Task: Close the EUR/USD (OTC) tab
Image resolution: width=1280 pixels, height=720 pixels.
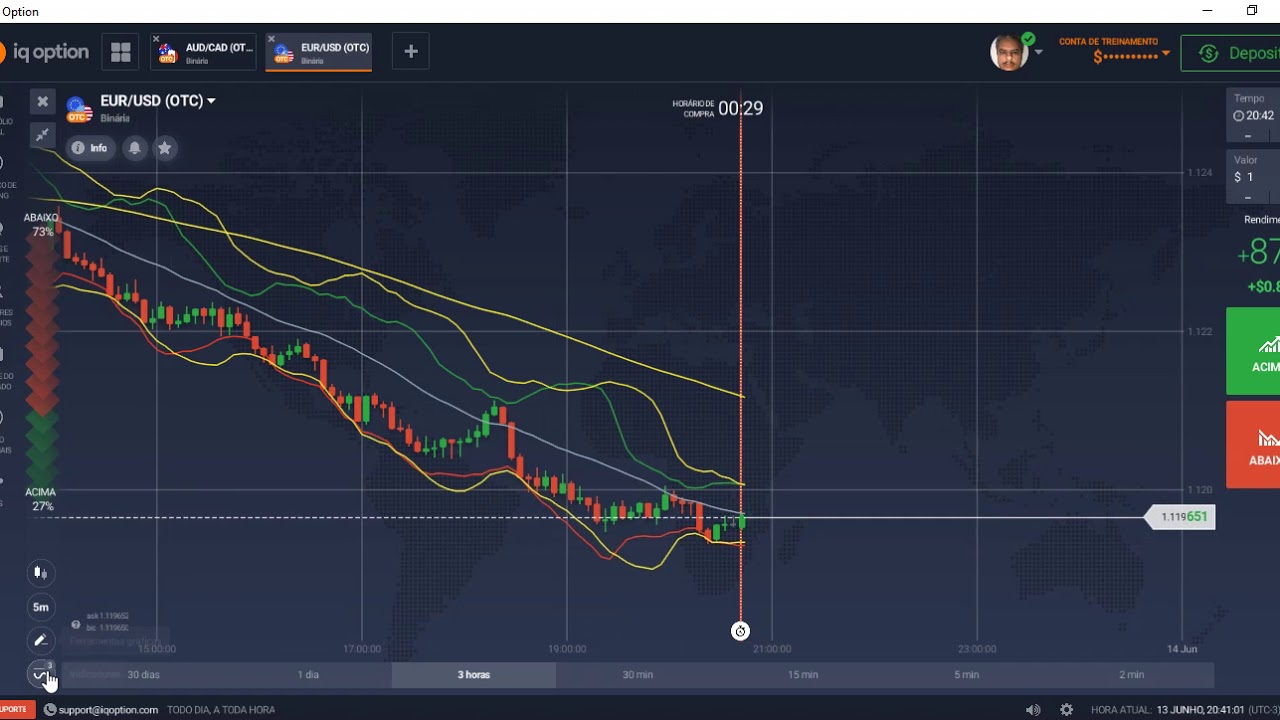Action: click(x=271, y=40)
